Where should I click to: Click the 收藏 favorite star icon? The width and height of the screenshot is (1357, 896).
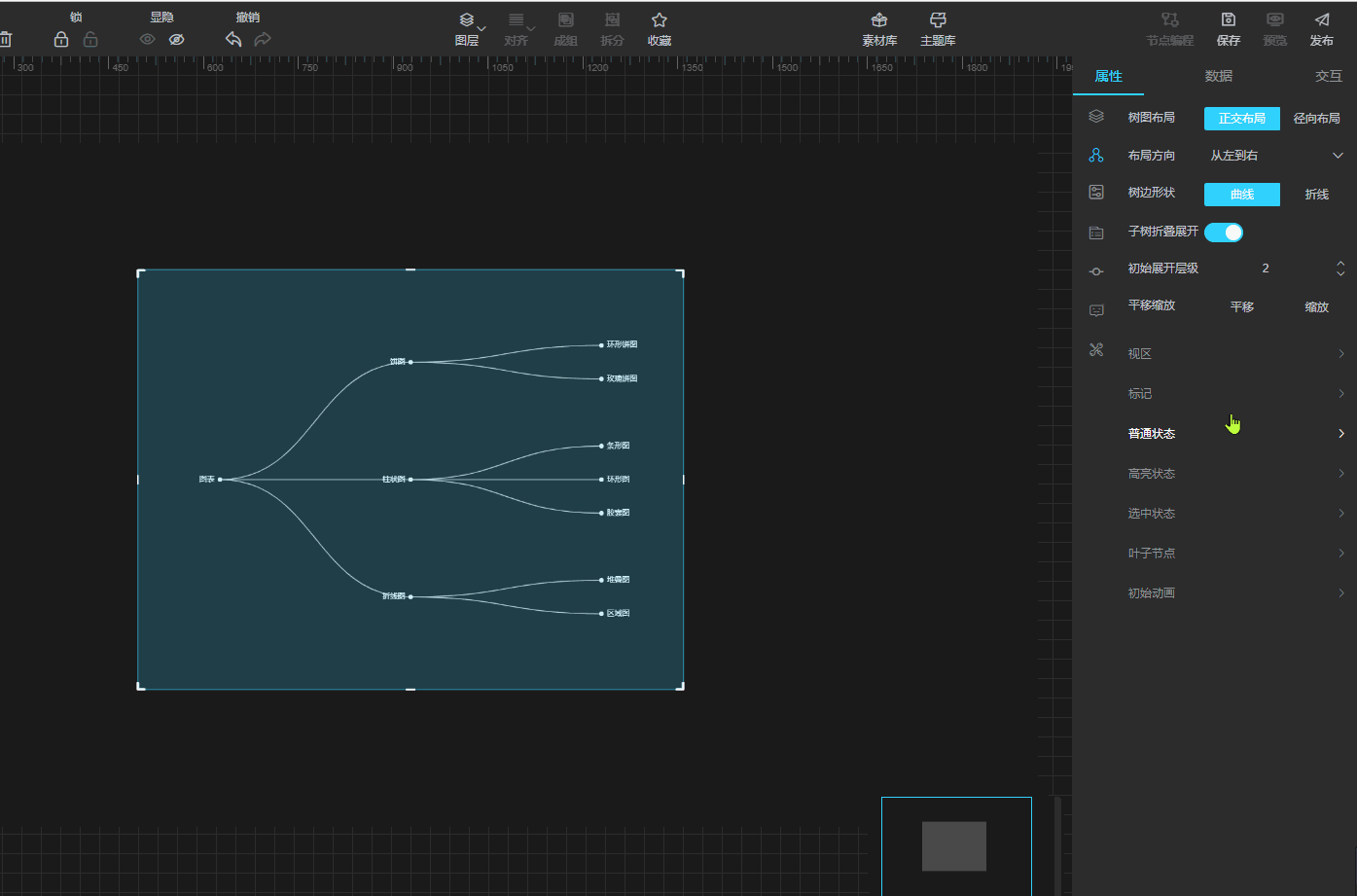(x=660, y=29)
